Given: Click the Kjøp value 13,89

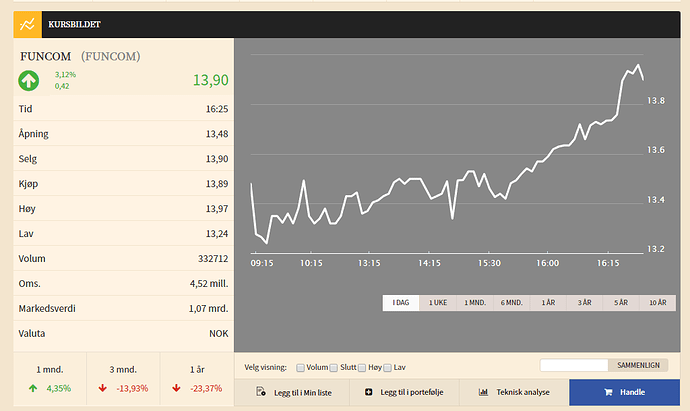Looking at the screenshot, I should point(217,184).
